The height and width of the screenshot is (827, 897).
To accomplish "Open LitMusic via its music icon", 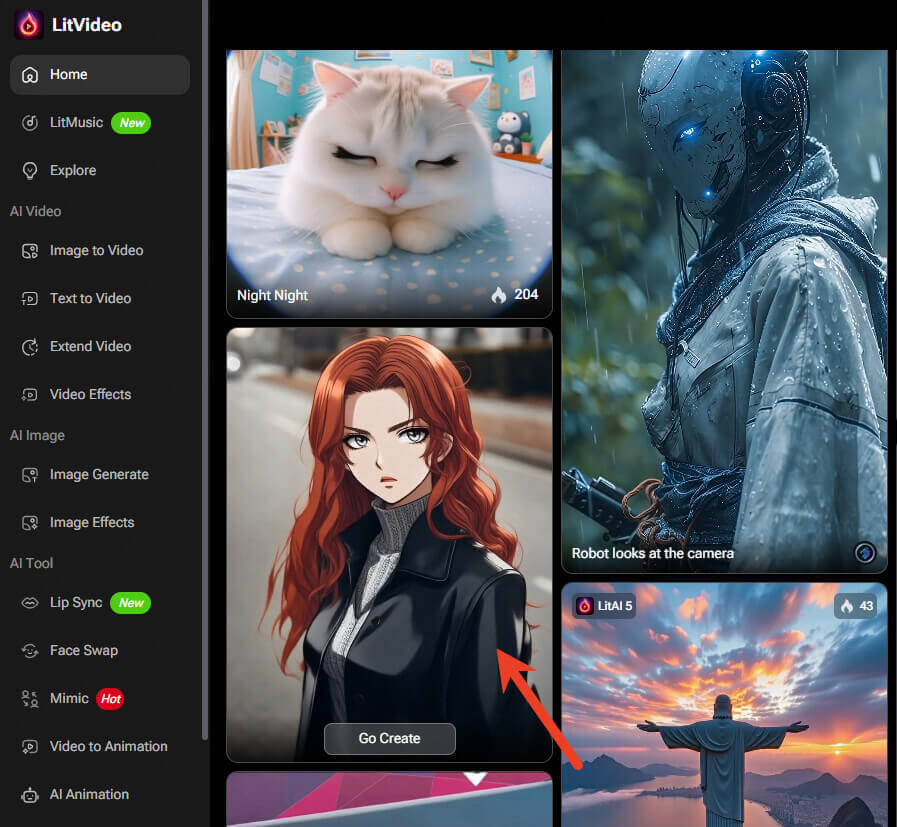I will point(30,123).
